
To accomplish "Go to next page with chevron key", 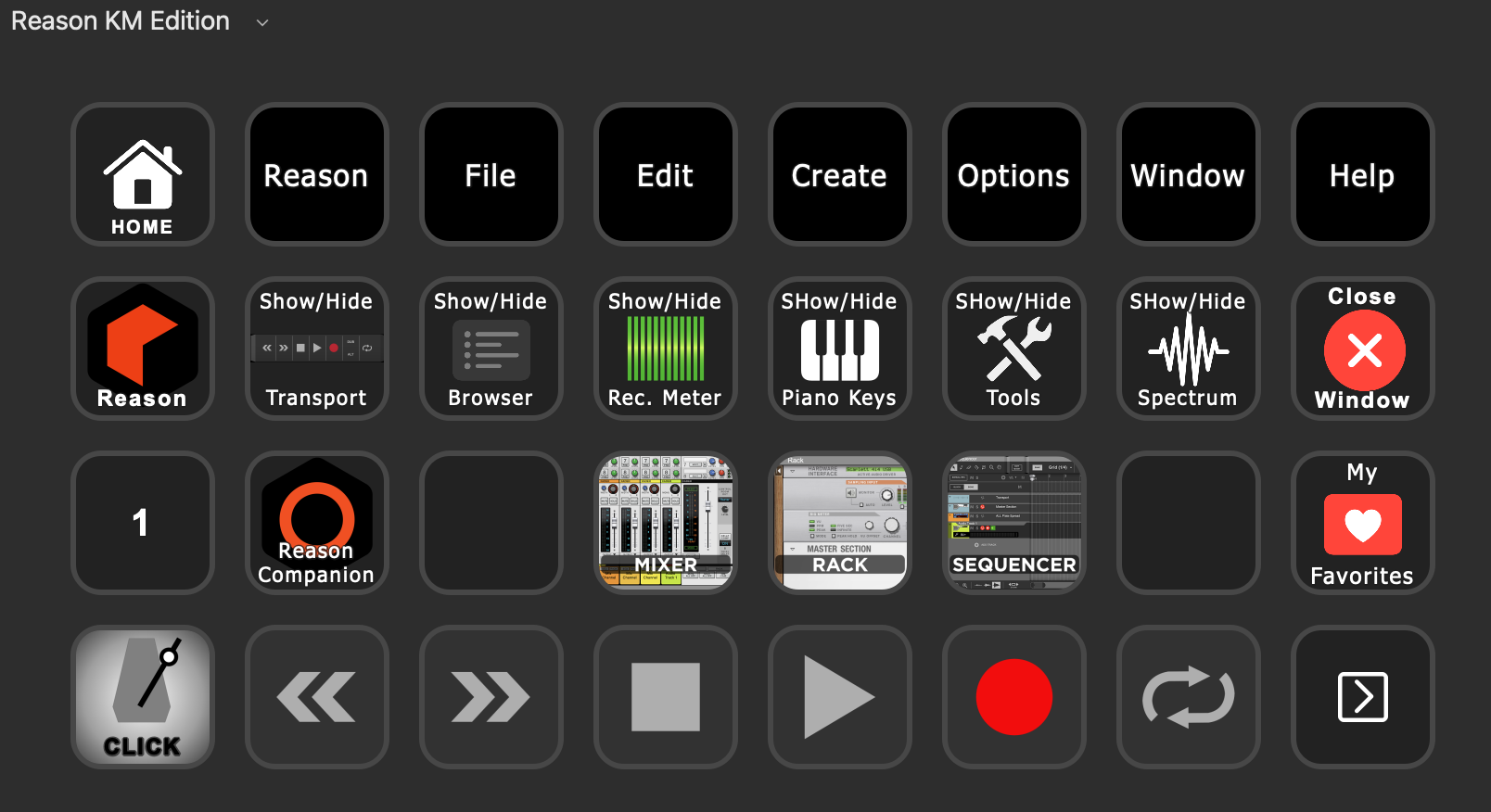I will 1363,697.
